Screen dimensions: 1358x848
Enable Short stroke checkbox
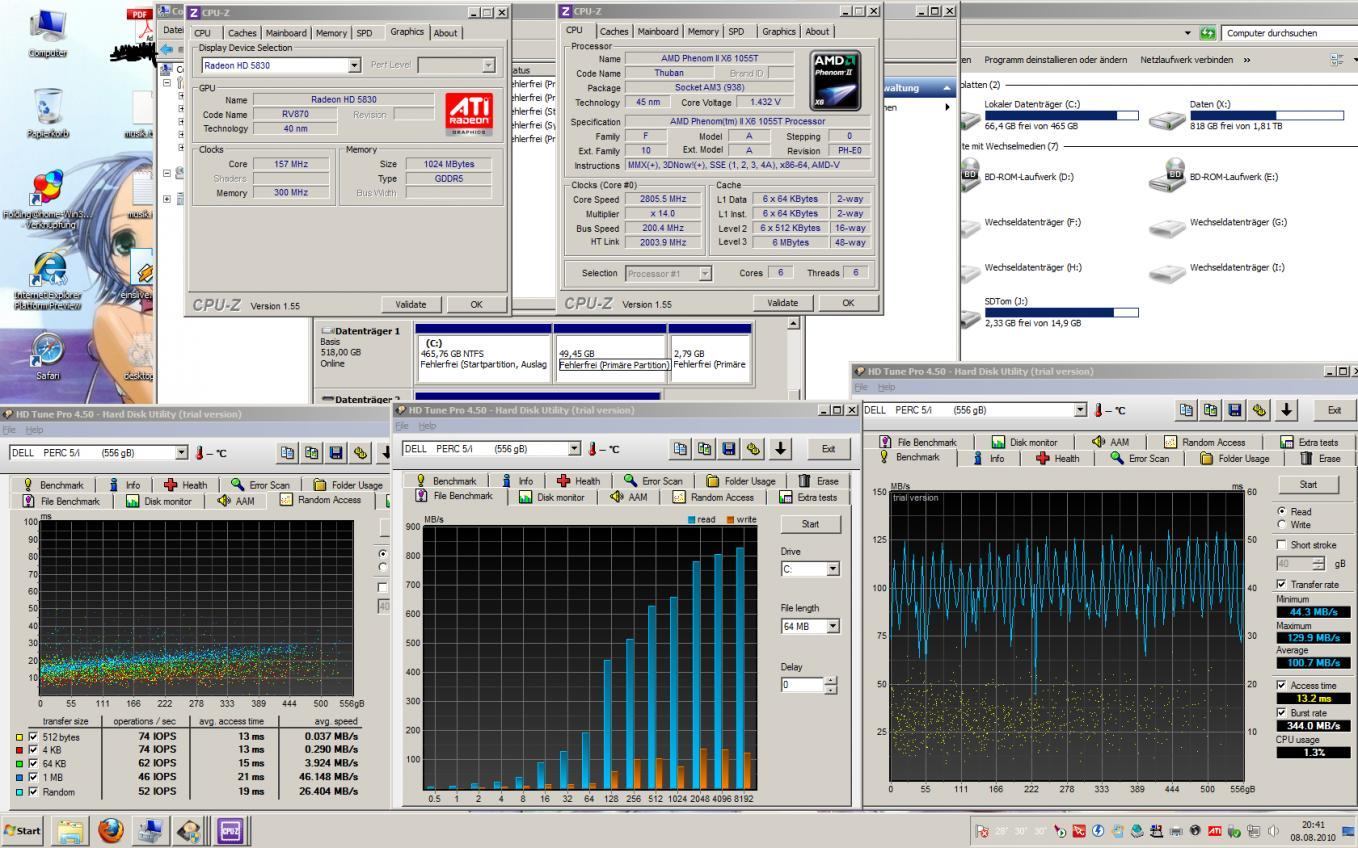1283,545
